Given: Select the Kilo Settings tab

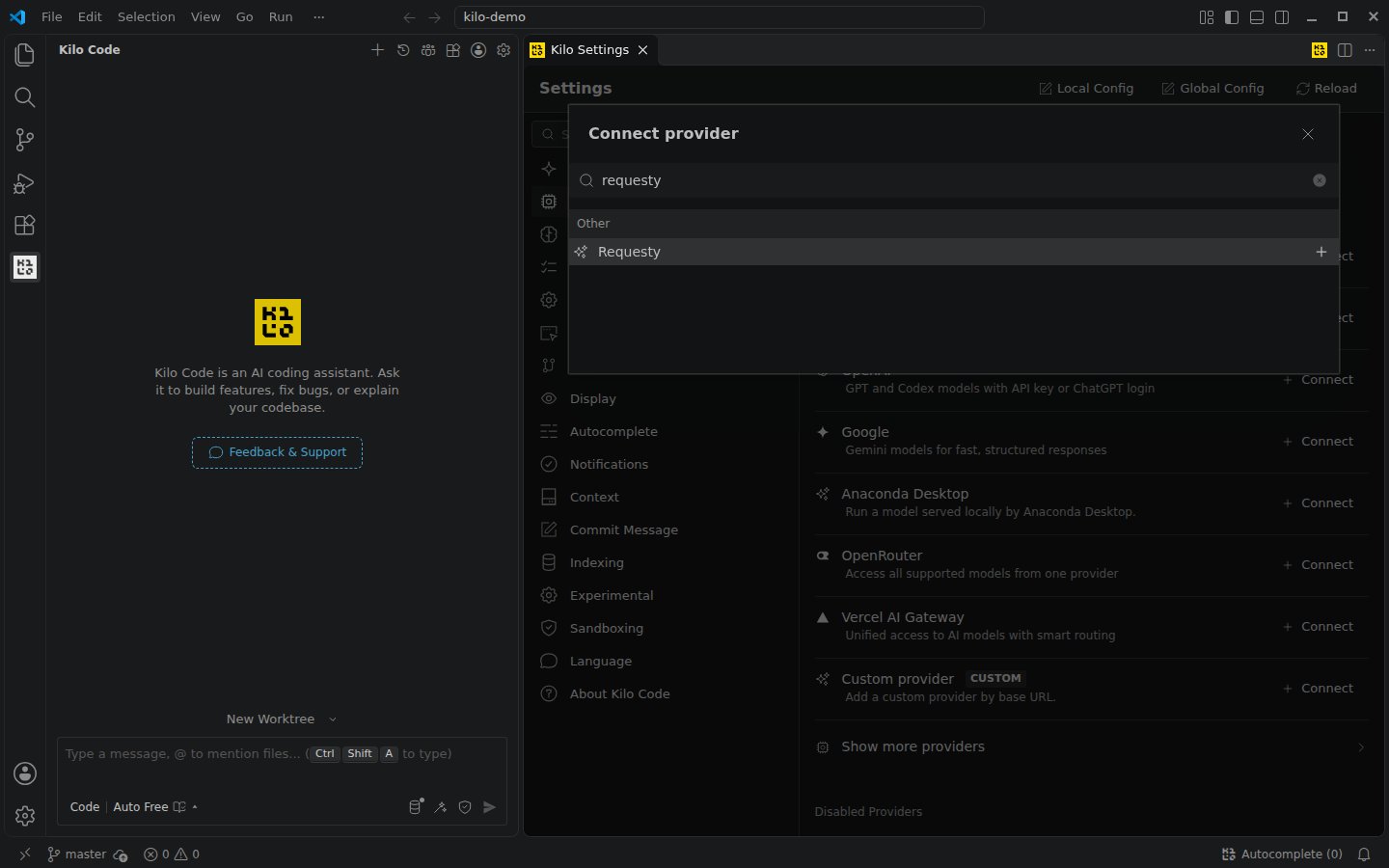Looking at the screenshot, I should coord(591,50).
